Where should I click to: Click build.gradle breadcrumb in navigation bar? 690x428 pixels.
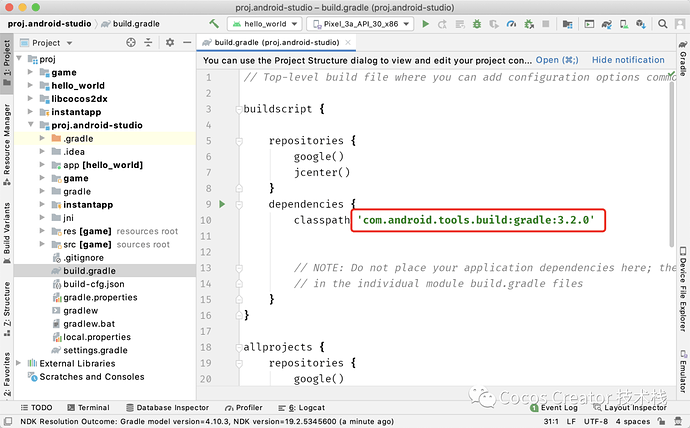pos(131,24)
